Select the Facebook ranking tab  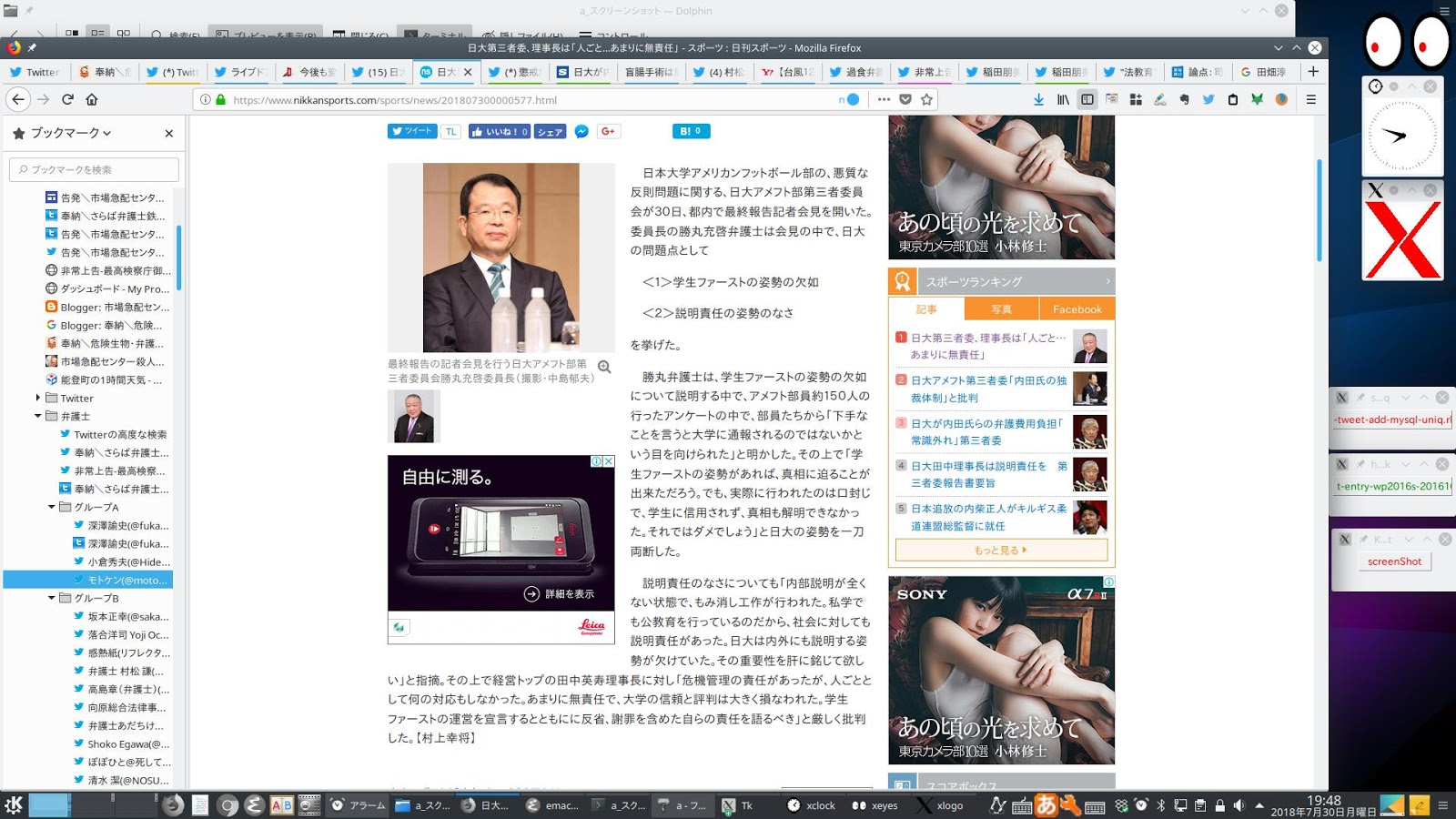[x=1077, y=309]
